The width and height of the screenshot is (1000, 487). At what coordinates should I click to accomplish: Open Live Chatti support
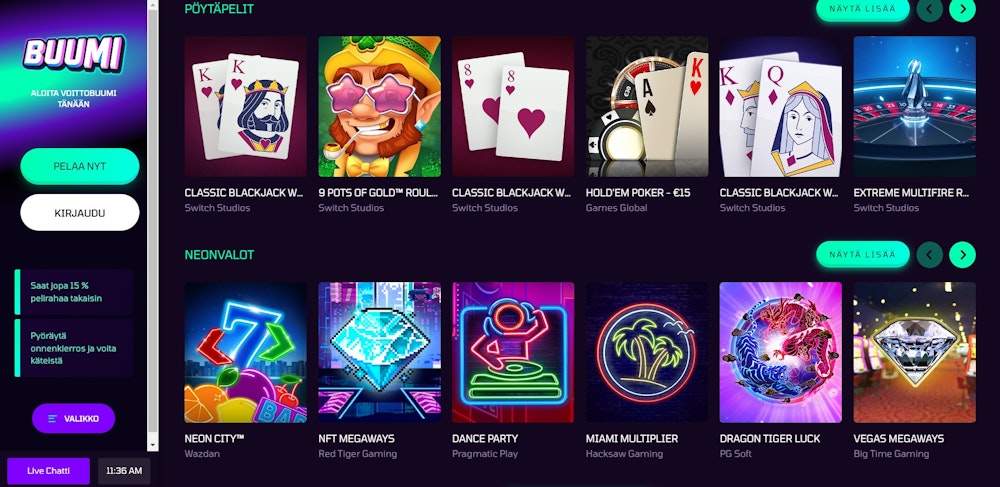pos(48,471)
